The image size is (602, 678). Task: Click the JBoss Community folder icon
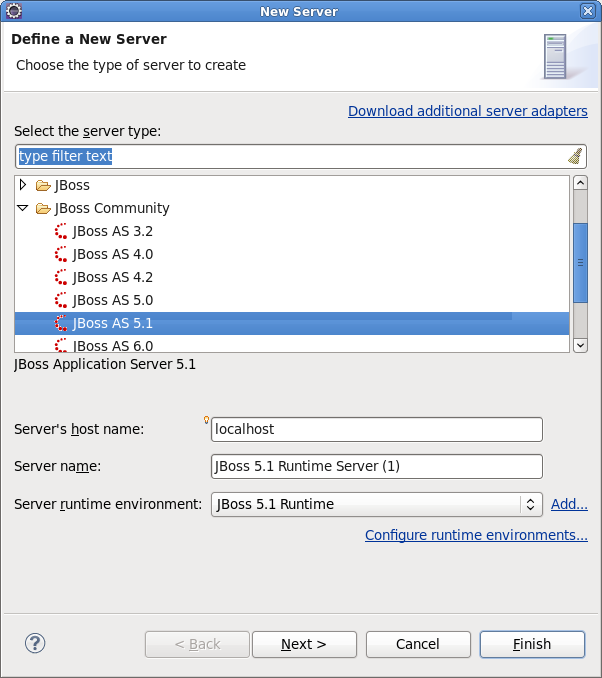(x=43, y=208)
